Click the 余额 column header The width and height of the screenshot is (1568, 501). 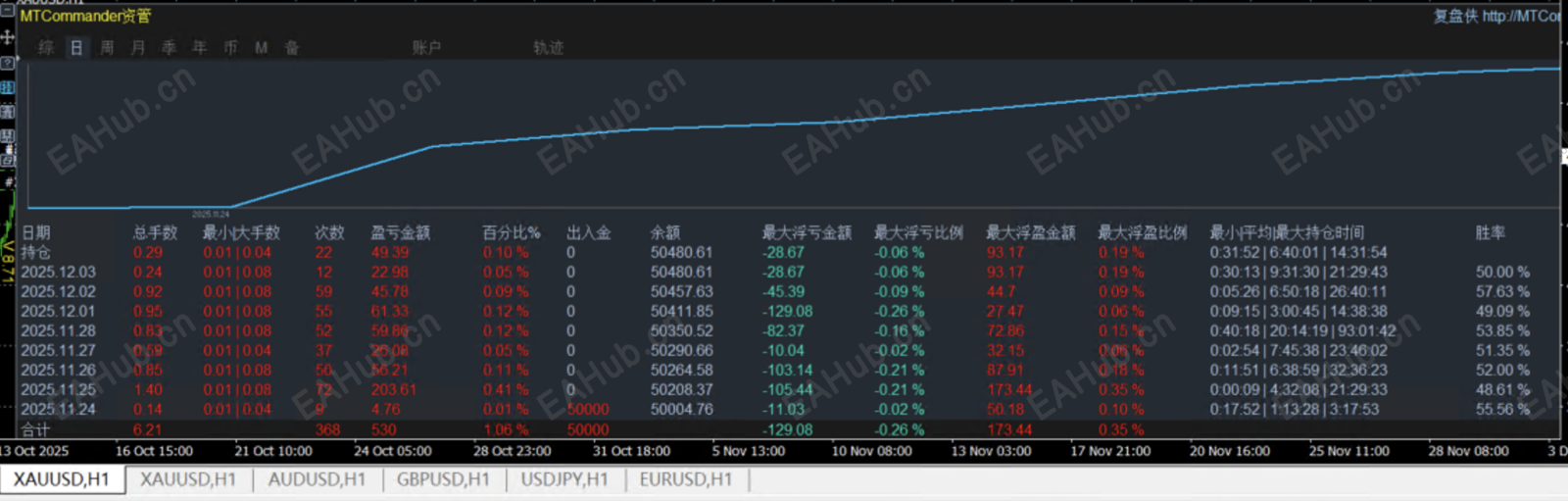pyautogui.click(x=665, y=232)
